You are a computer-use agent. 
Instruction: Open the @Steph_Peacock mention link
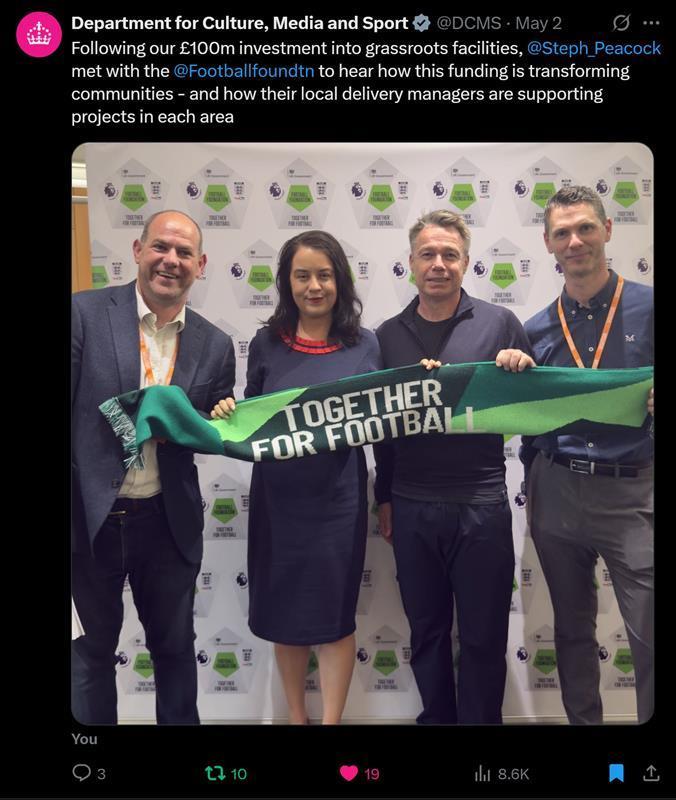click(x=593, y=48)
